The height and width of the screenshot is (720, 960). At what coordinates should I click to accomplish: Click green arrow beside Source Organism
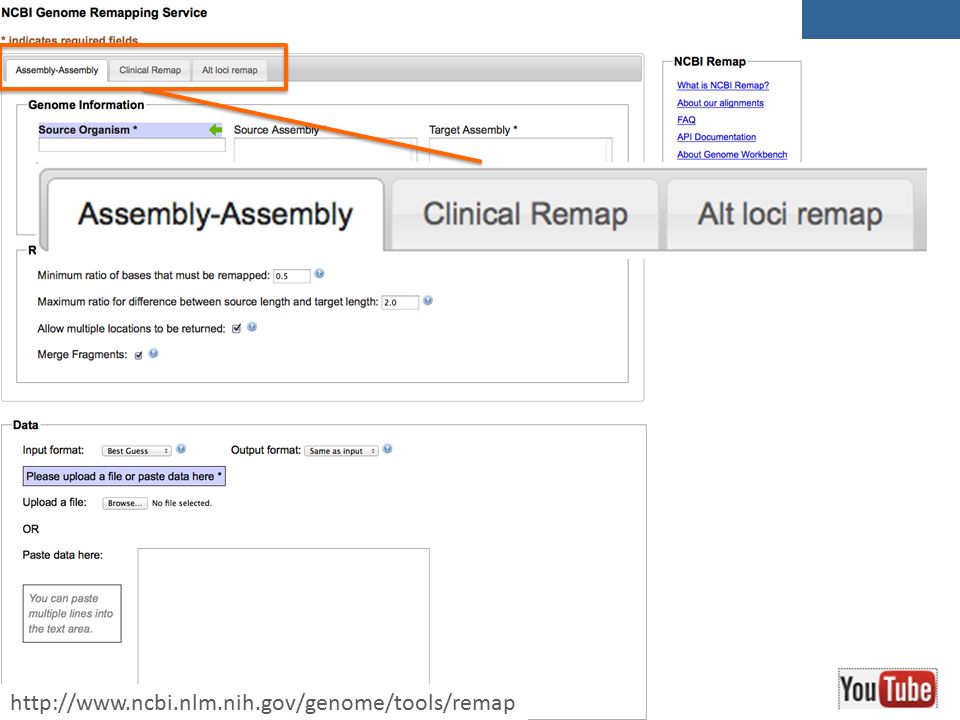pos(216,129)
